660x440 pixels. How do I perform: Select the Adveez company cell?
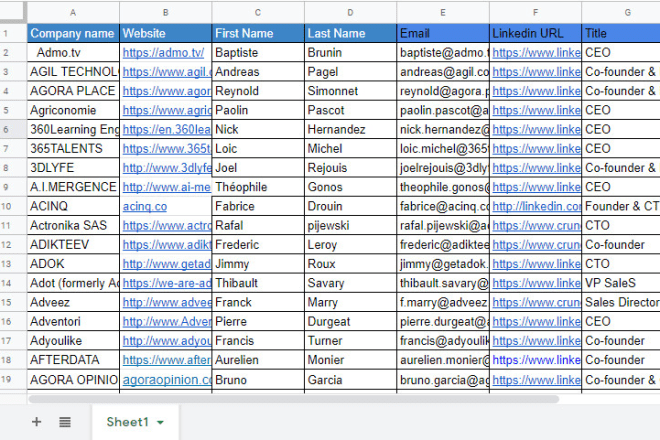coord(73,302)
